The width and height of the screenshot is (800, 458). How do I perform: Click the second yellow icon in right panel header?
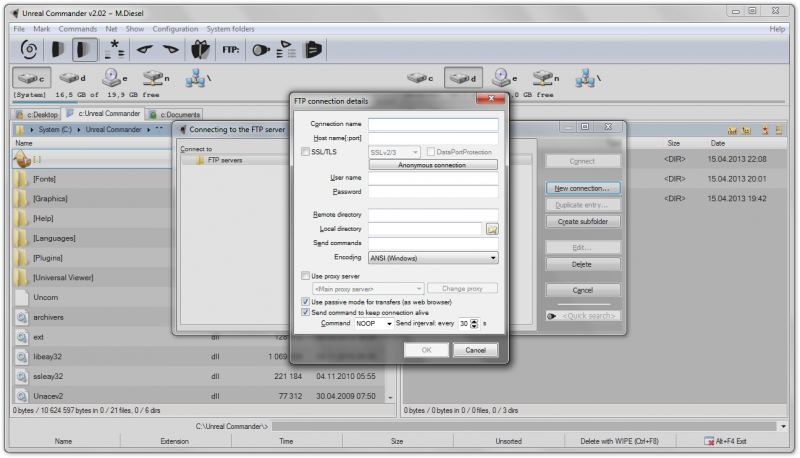point(746,131)
